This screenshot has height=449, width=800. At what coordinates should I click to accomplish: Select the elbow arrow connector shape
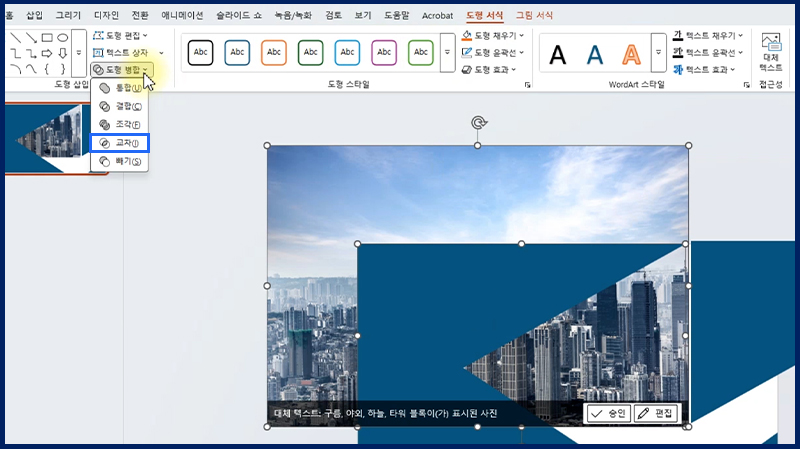pos(32,53)
